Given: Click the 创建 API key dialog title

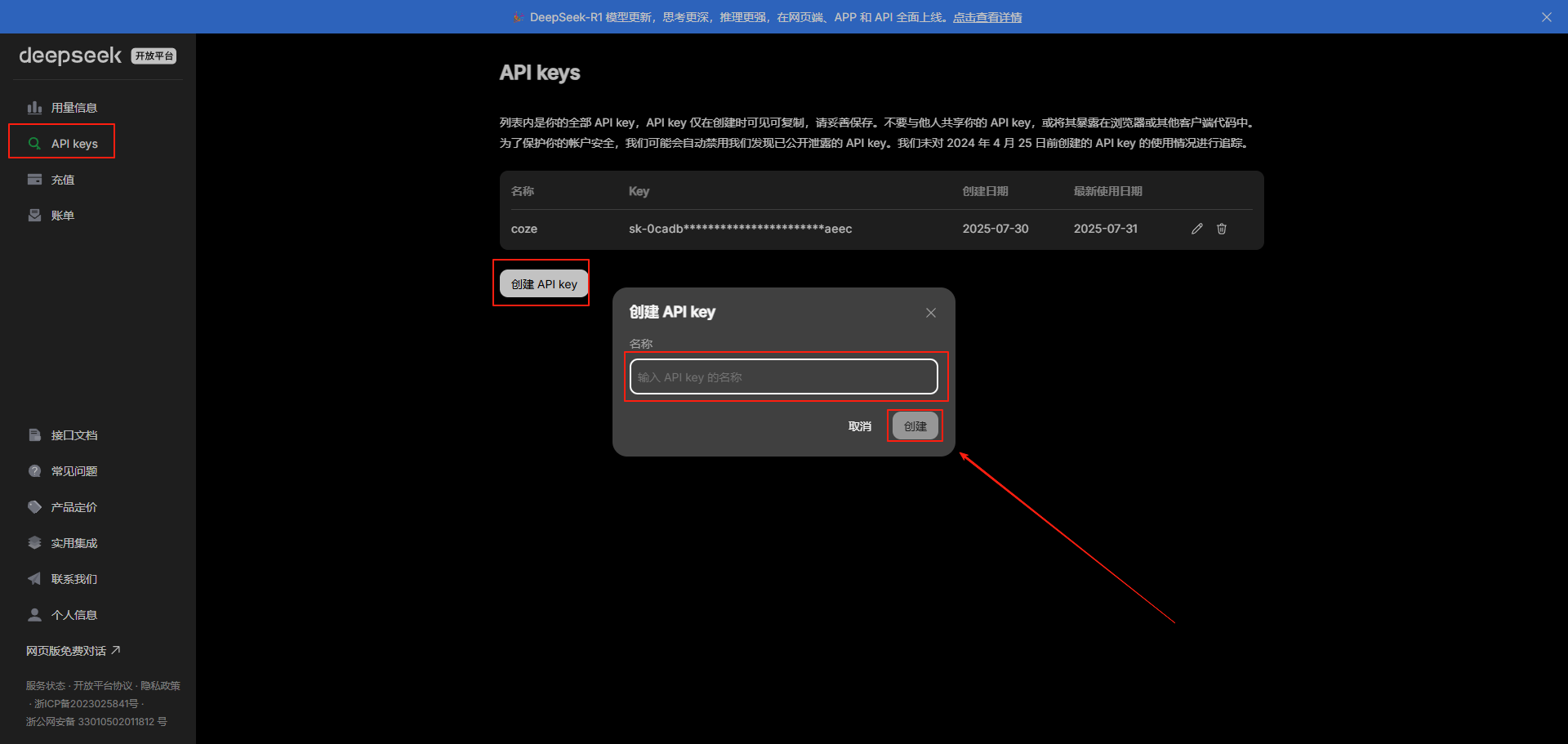Looking at the screenshot, I should click(x=672, y=312).
